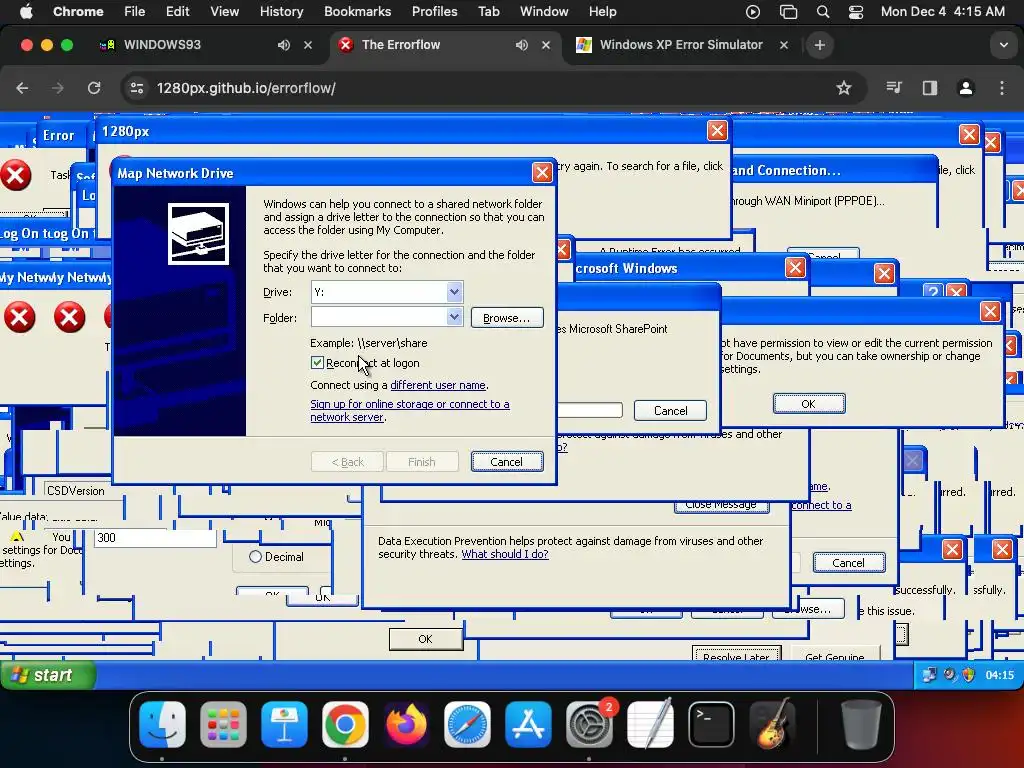The width and height of the screenshot is (1024, 768).
Task: Bookmark this page with the star icon
Action: tap(844, 88)
